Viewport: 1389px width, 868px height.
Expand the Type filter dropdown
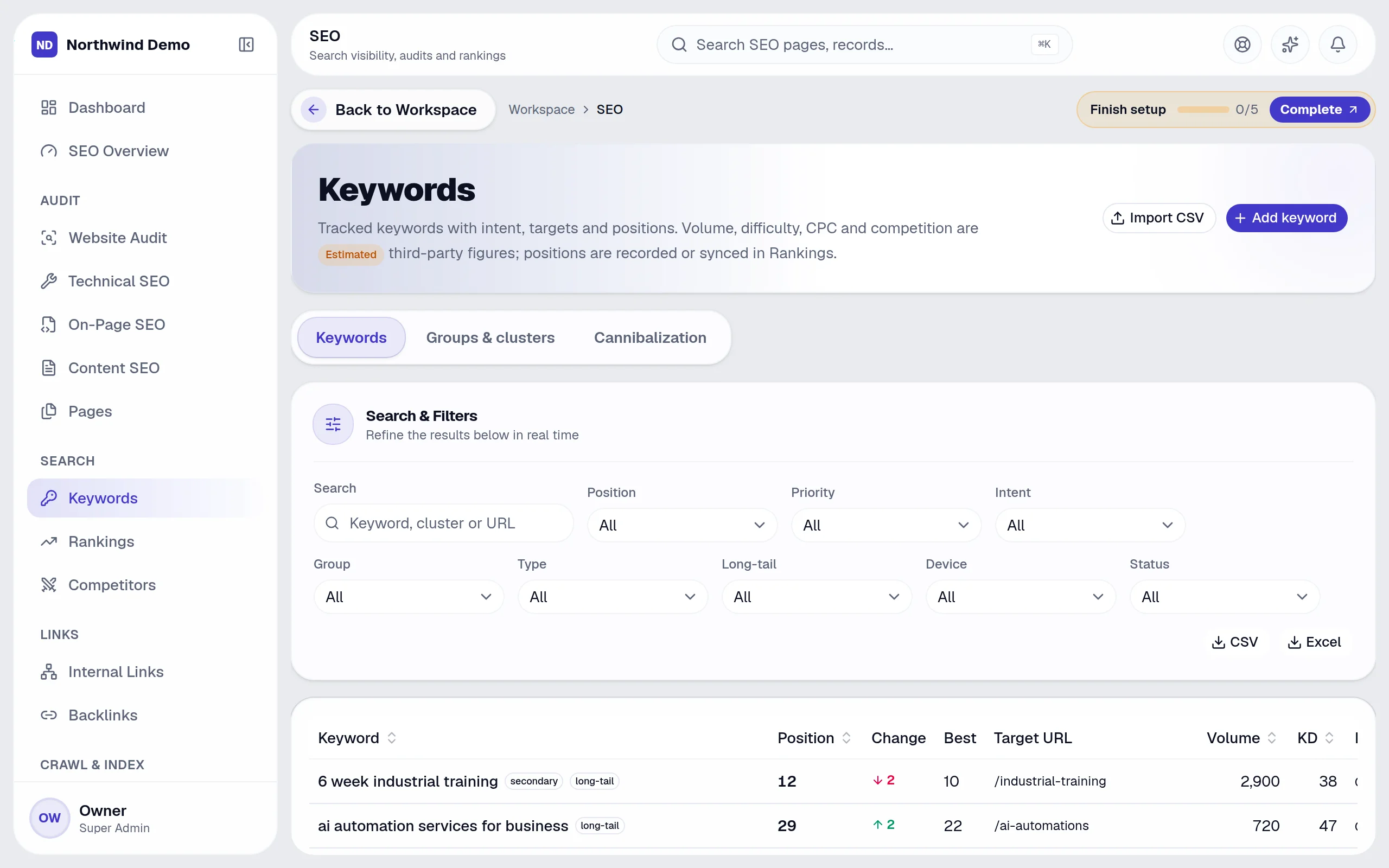[613, 597]
